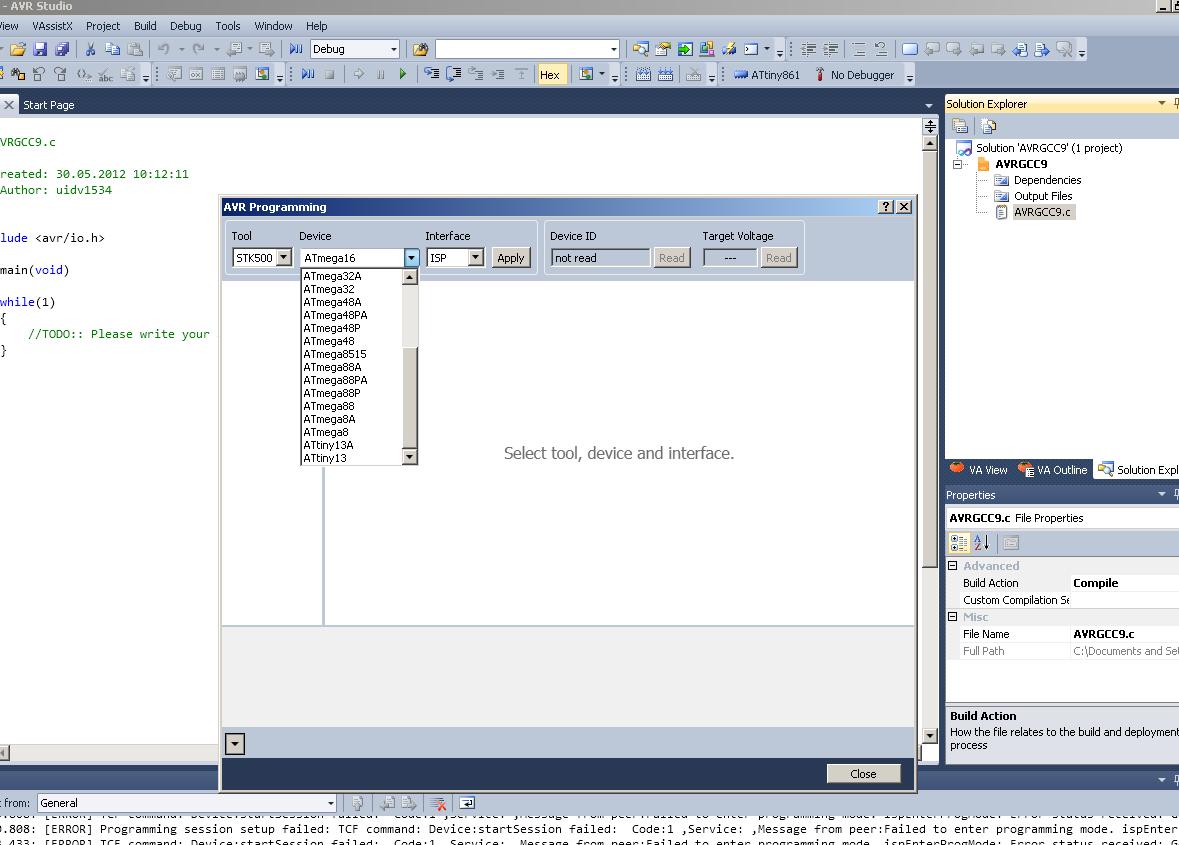This screenshot has width=1179, height=845.
Task: Click the device list scroll down arrow
Action: point(409,456)
